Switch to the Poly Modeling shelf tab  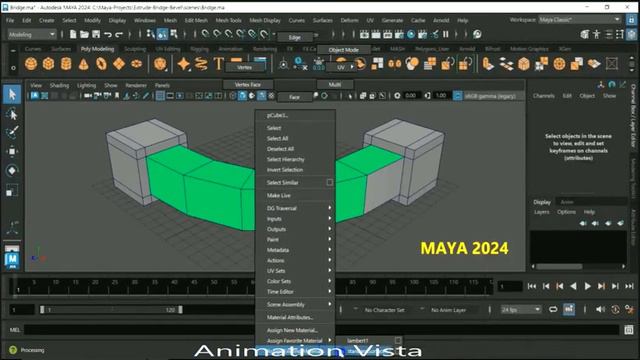coord(97,49)
